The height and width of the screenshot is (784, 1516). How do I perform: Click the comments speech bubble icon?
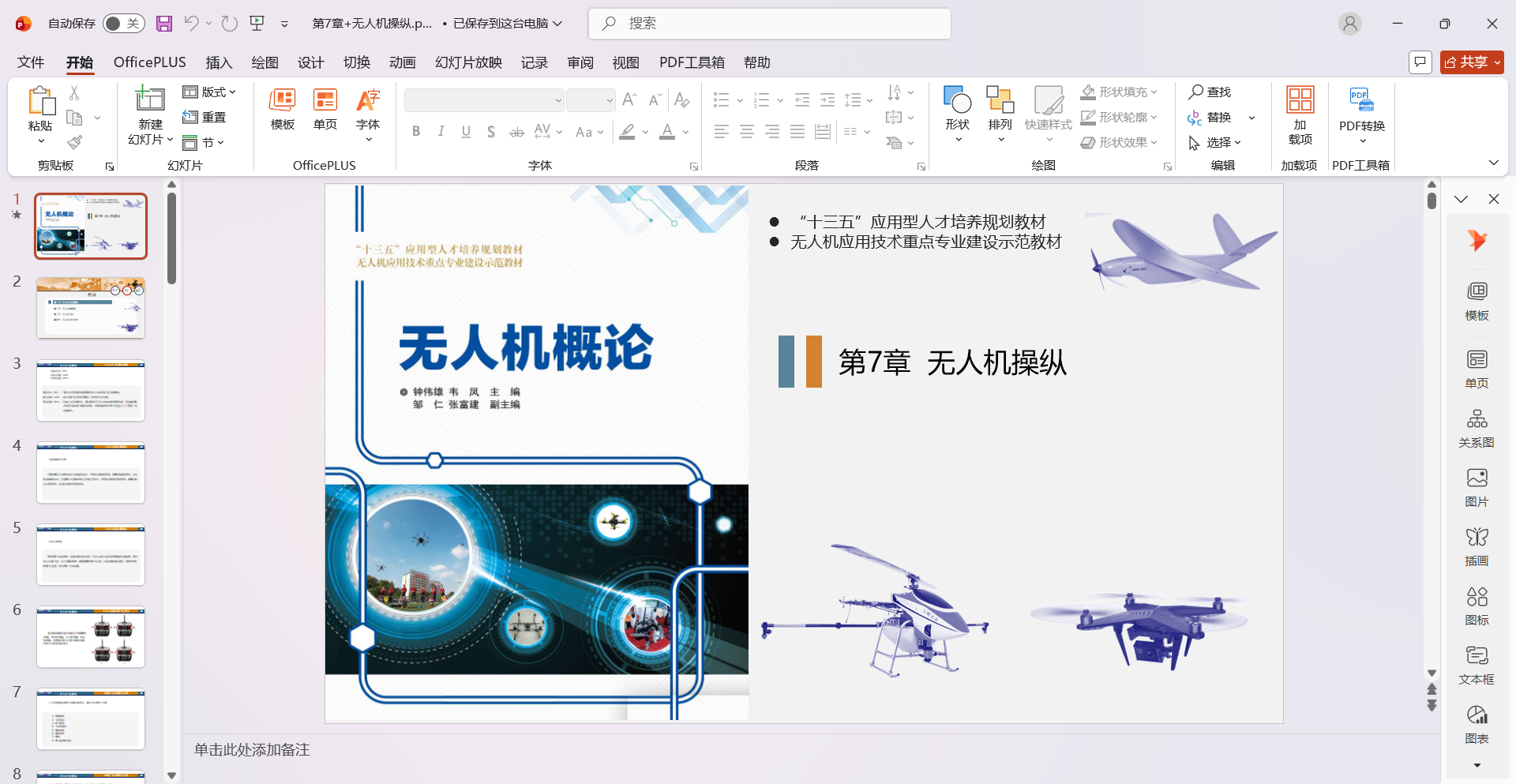[x=1420, y=62]
